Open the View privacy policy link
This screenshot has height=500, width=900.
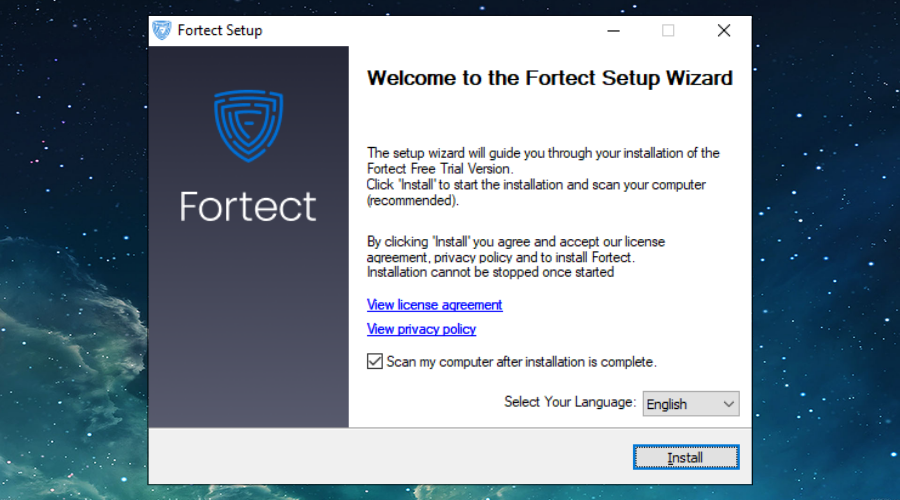pyautogui.click(x=421, y=329)
